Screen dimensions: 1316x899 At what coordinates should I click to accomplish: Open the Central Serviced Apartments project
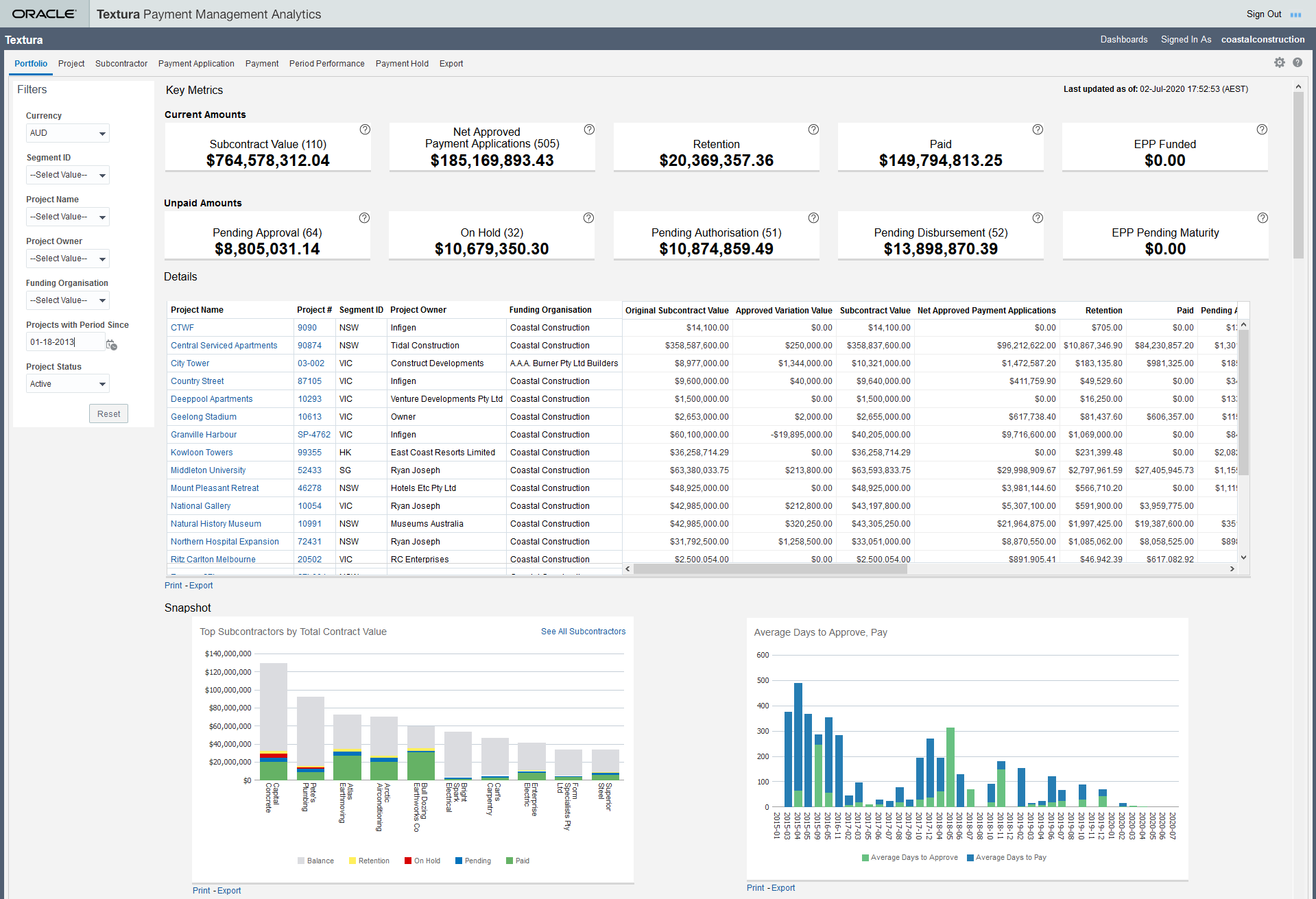(x=224, y=346)
